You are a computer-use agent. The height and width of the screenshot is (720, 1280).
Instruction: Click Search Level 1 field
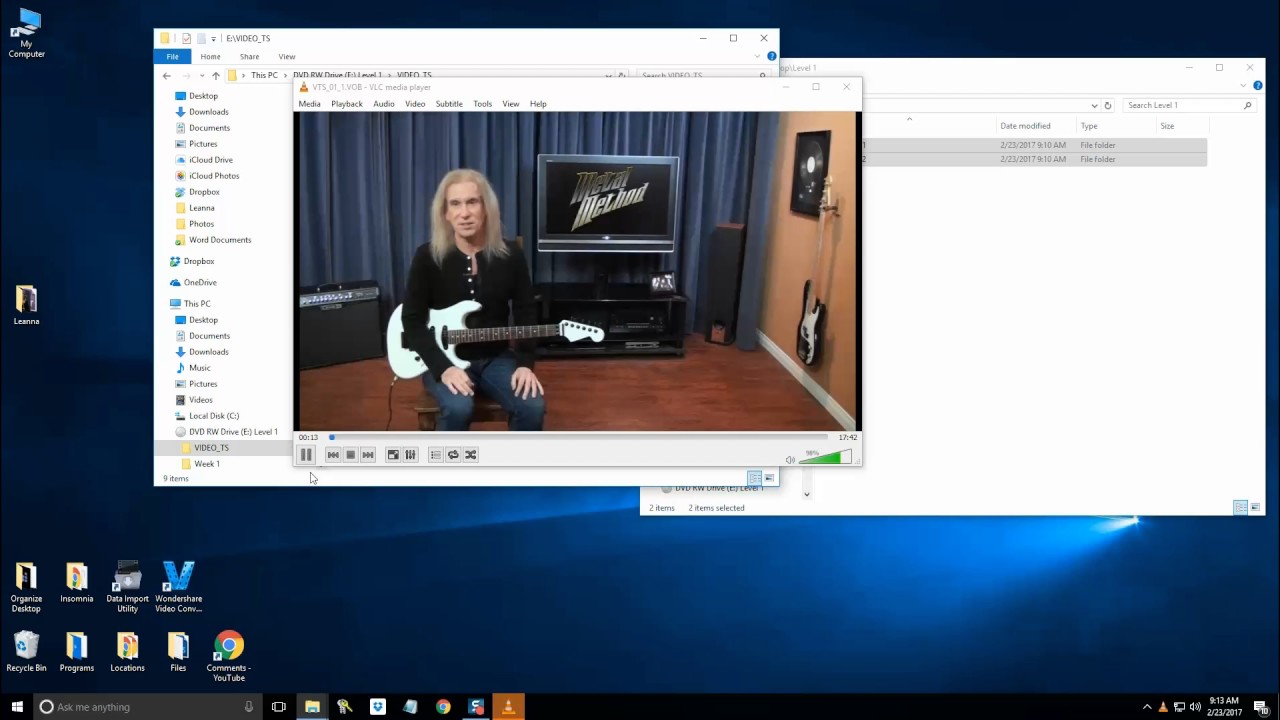point(1188,105)
